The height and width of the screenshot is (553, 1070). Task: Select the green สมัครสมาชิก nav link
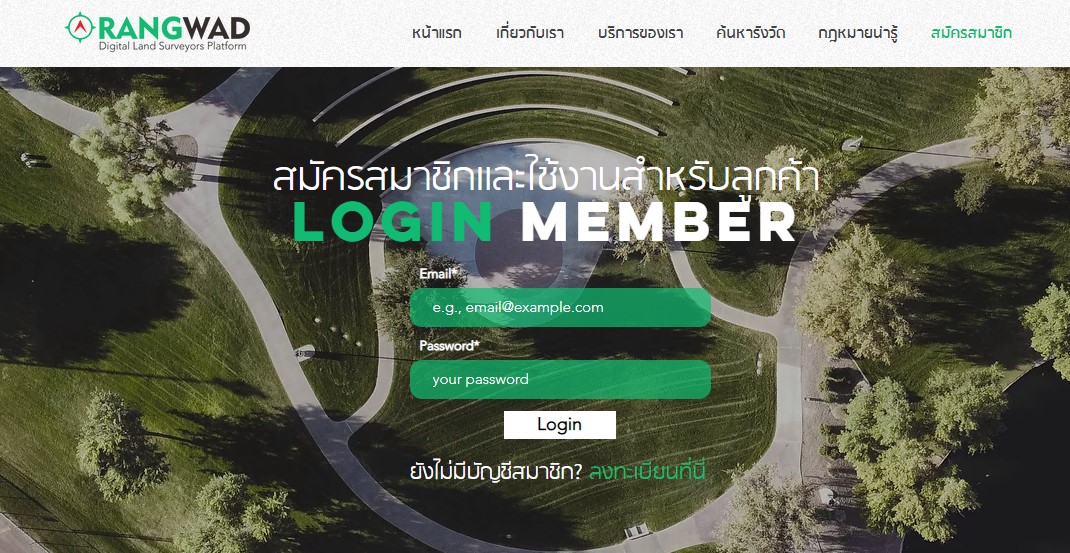point(971,33)
